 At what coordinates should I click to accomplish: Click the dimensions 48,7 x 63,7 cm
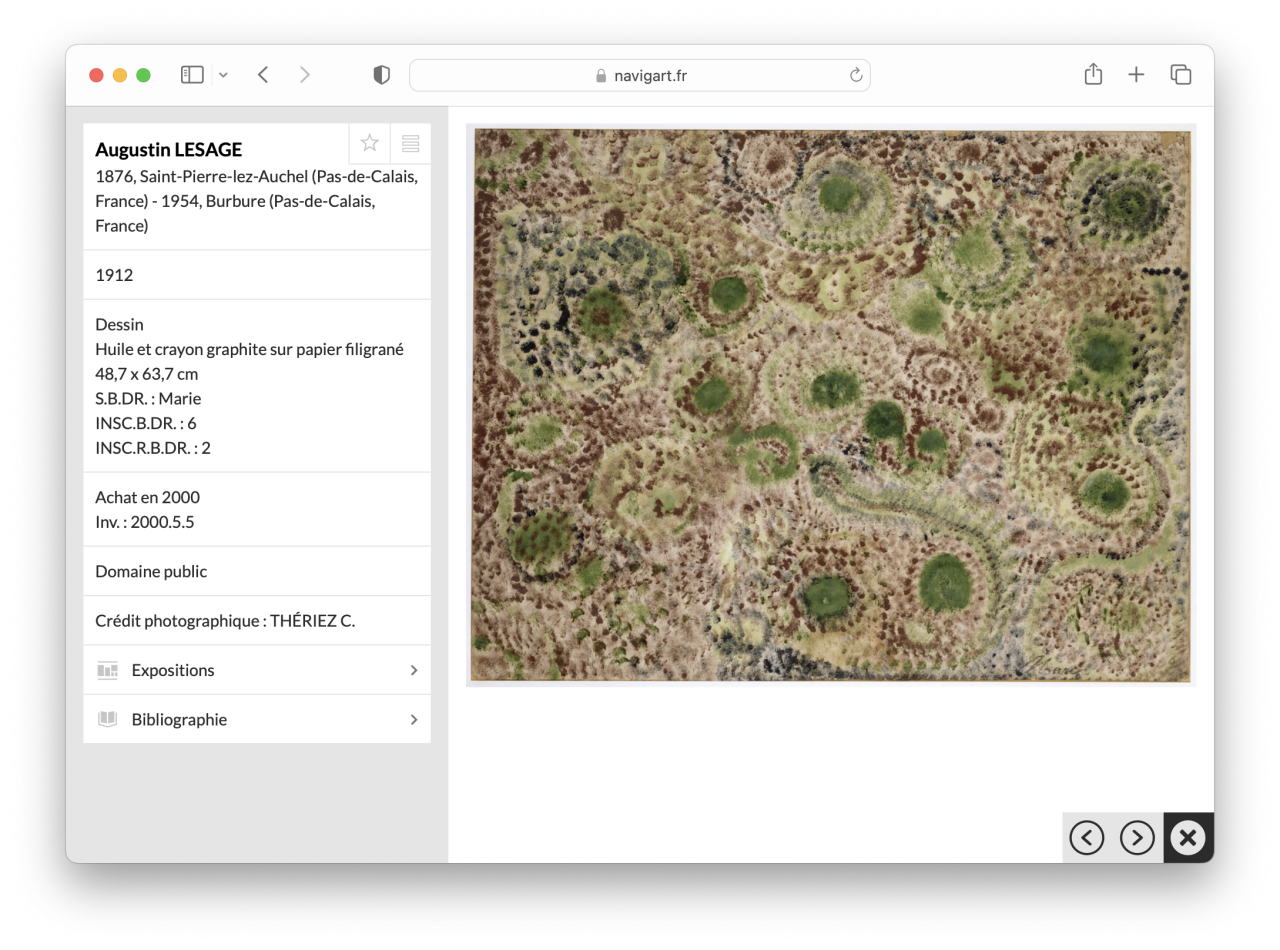coord(146,374)
